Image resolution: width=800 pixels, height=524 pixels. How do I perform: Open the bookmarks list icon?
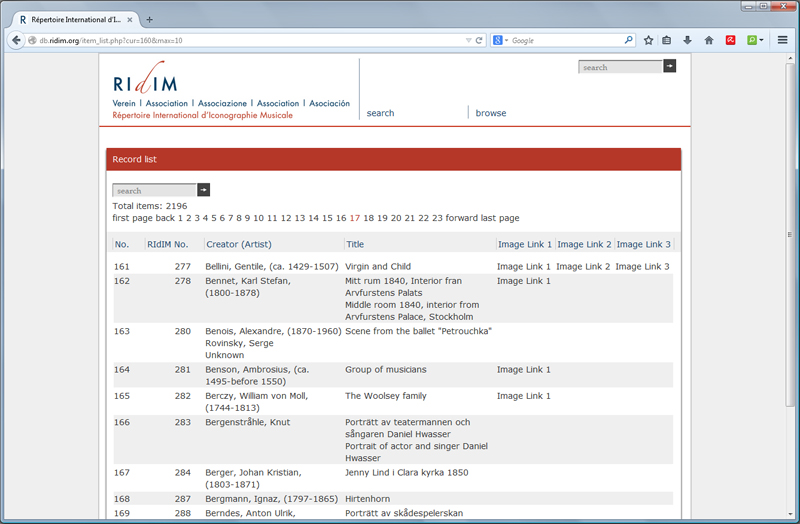click(667, 40)
